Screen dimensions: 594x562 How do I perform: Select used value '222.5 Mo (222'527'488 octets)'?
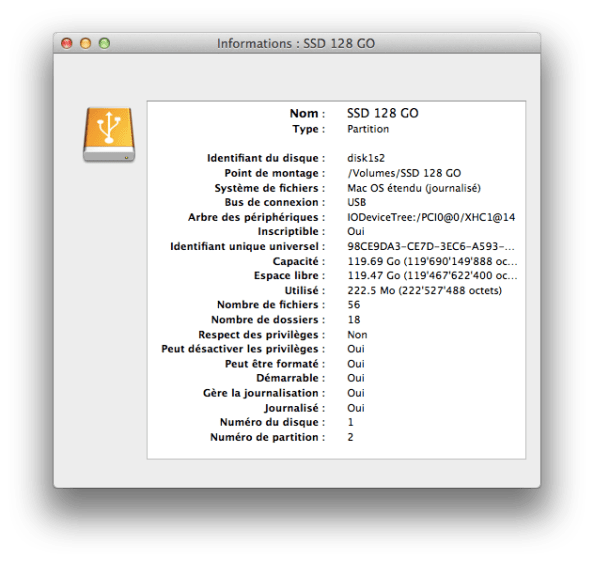(424, 291)
